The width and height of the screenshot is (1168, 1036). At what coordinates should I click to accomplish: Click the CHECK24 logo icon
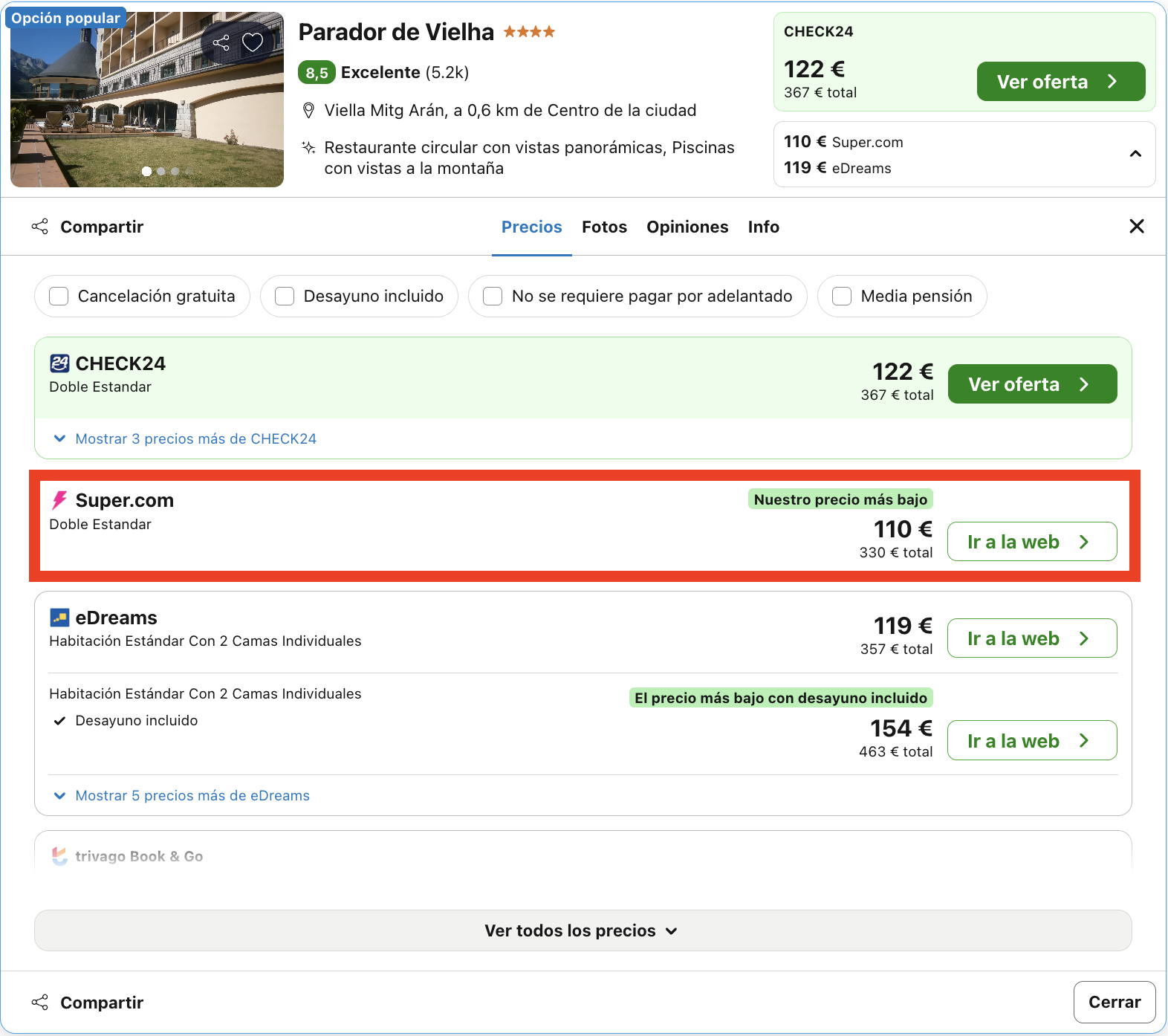coord(59,363)
